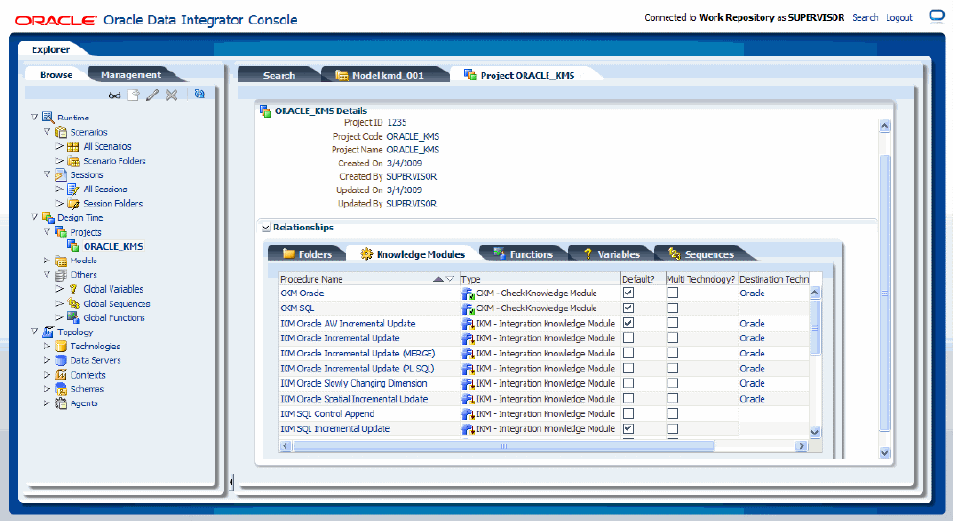Click the Schemas icon
Viewport: 953px width, 521px height.
coord(61,389)
